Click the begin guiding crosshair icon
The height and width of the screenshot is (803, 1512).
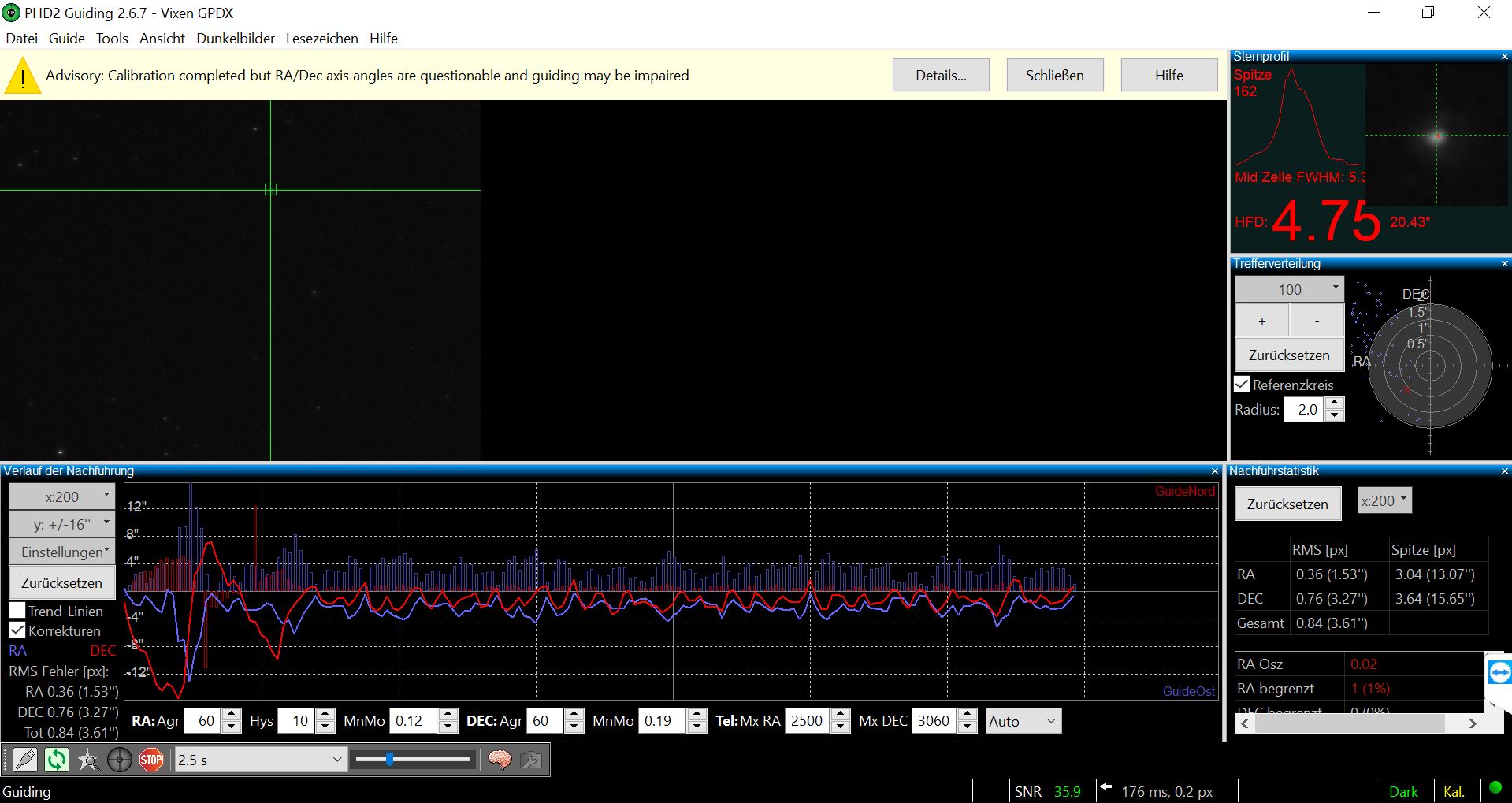[x=120, y=760]
